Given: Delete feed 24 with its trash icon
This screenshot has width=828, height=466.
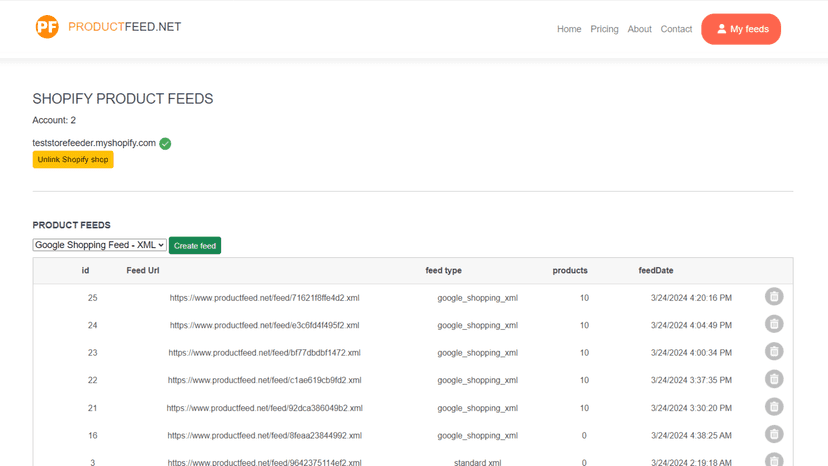Looking at the screenshot, I should 774,324.
